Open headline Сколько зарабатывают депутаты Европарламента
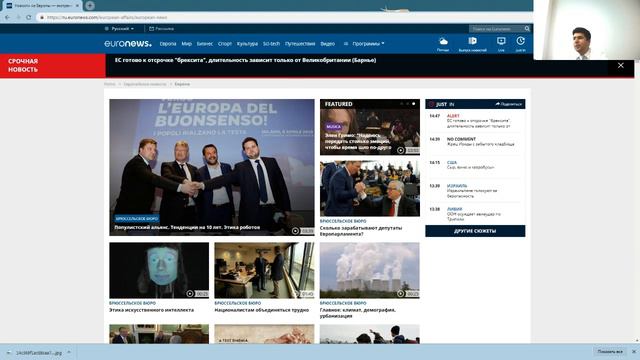The image size is (640, 360). click(x=361, y=231)
